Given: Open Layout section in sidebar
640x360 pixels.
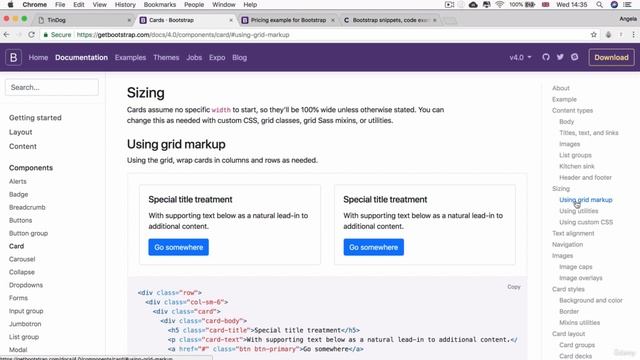Looking at the screenshot, I should [x=20, y=132].
